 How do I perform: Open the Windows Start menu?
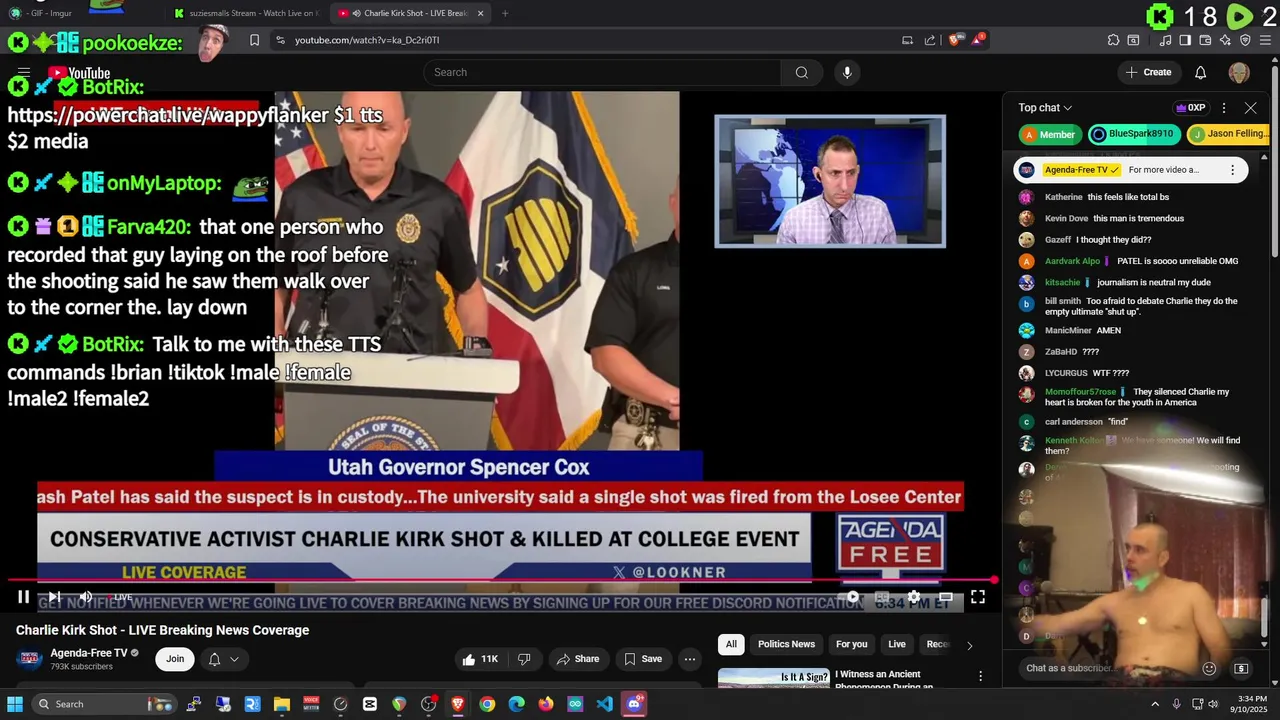(x=15, y=704)
